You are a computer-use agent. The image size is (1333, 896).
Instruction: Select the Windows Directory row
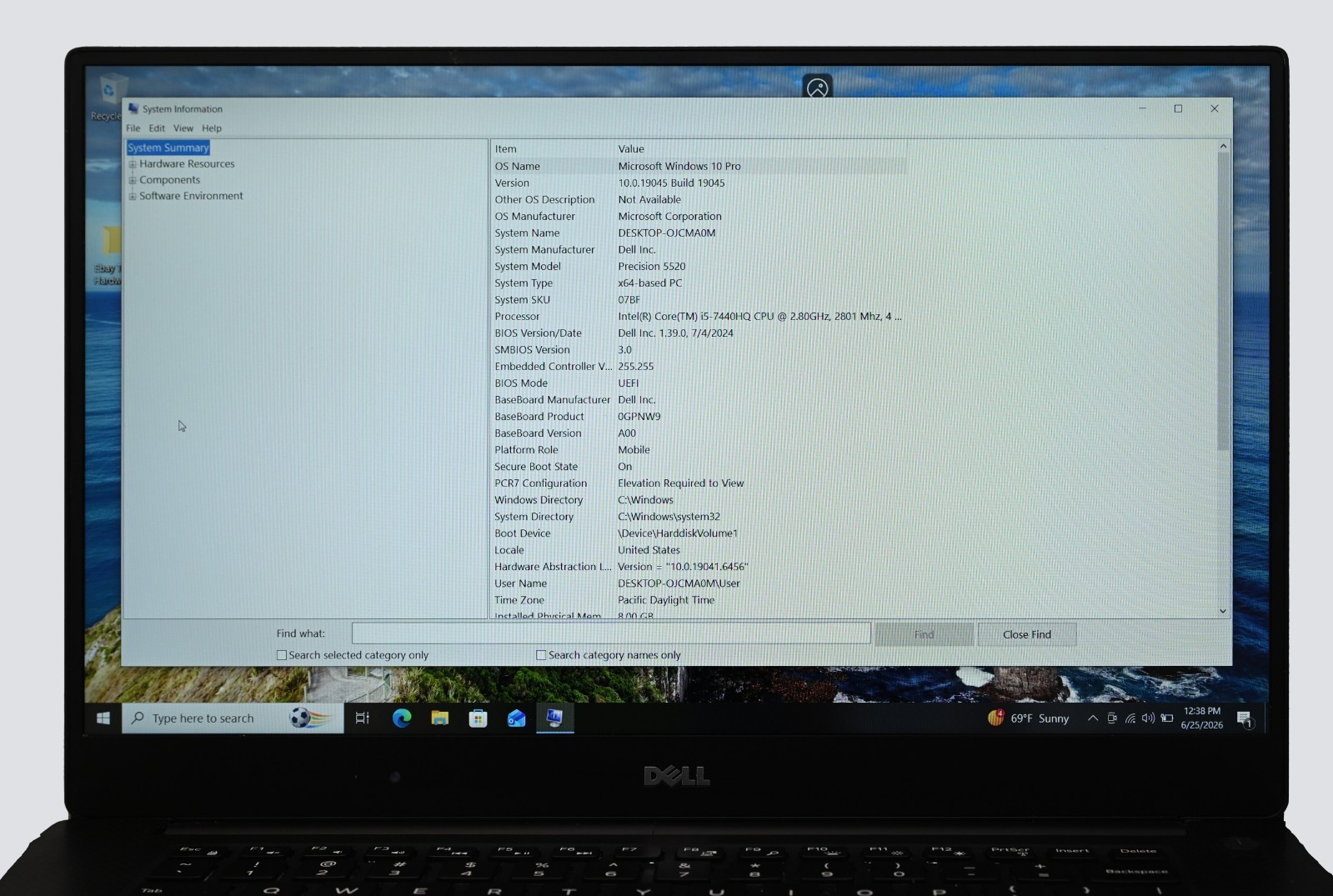tap(699, 499)
